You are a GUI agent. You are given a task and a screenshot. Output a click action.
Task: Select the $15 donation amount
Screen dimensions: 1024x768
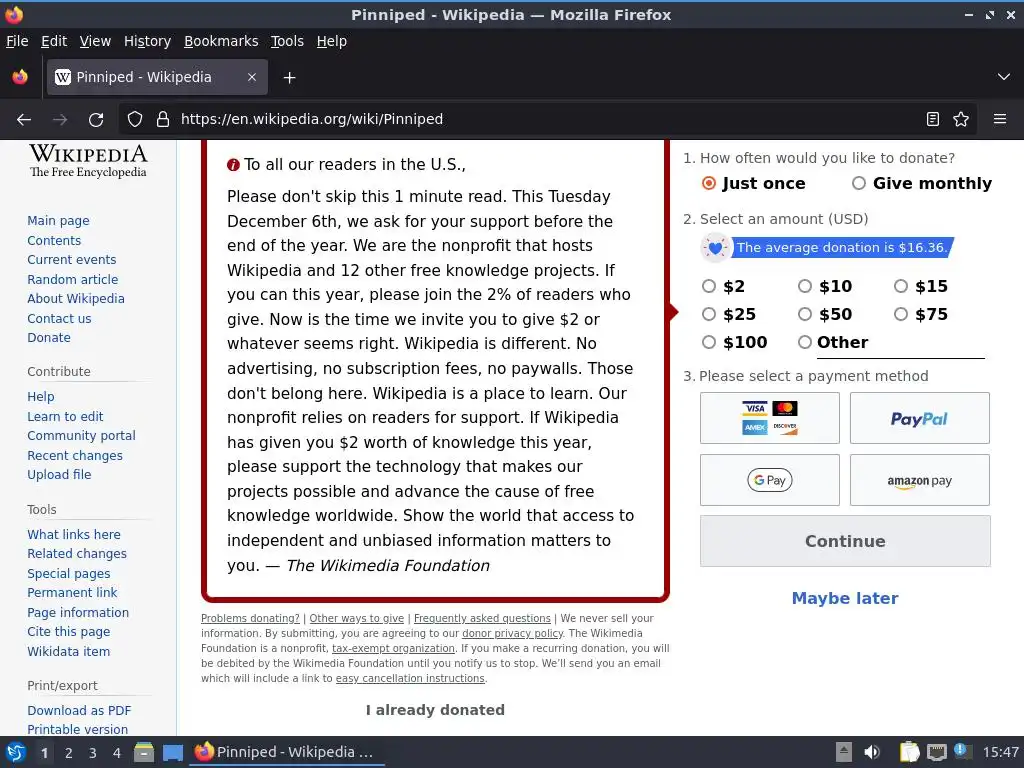point(901,286)
